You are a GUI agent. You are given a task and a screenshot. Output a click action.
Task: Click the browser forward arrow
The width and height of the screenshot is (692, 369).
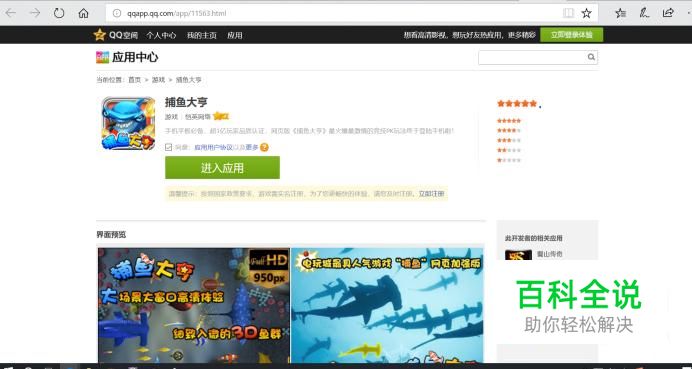pyautogui.click(x=35, y=13)
